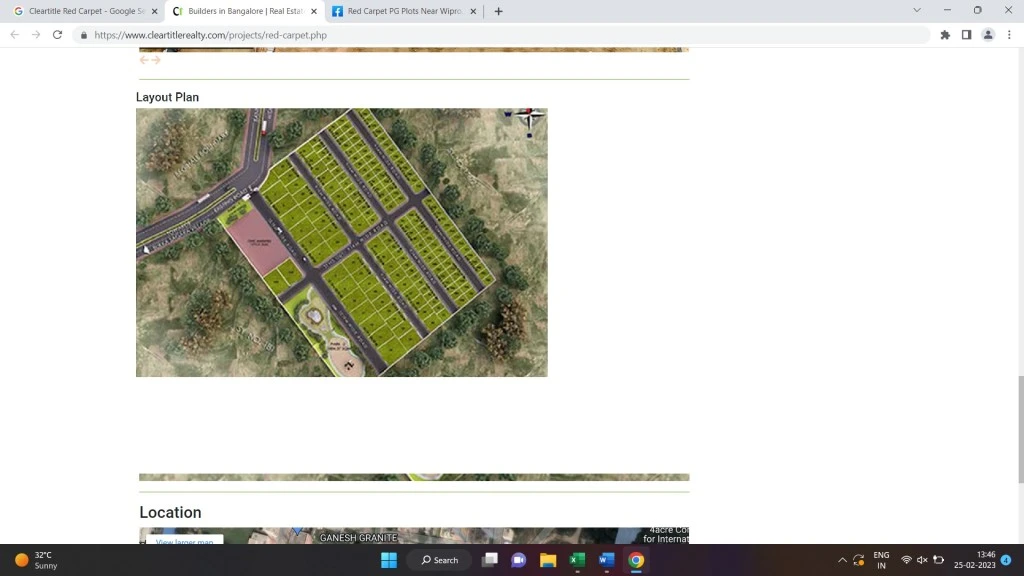1024x576 pixels.
Task: Open the Windows Start menu
Action: 389,560
